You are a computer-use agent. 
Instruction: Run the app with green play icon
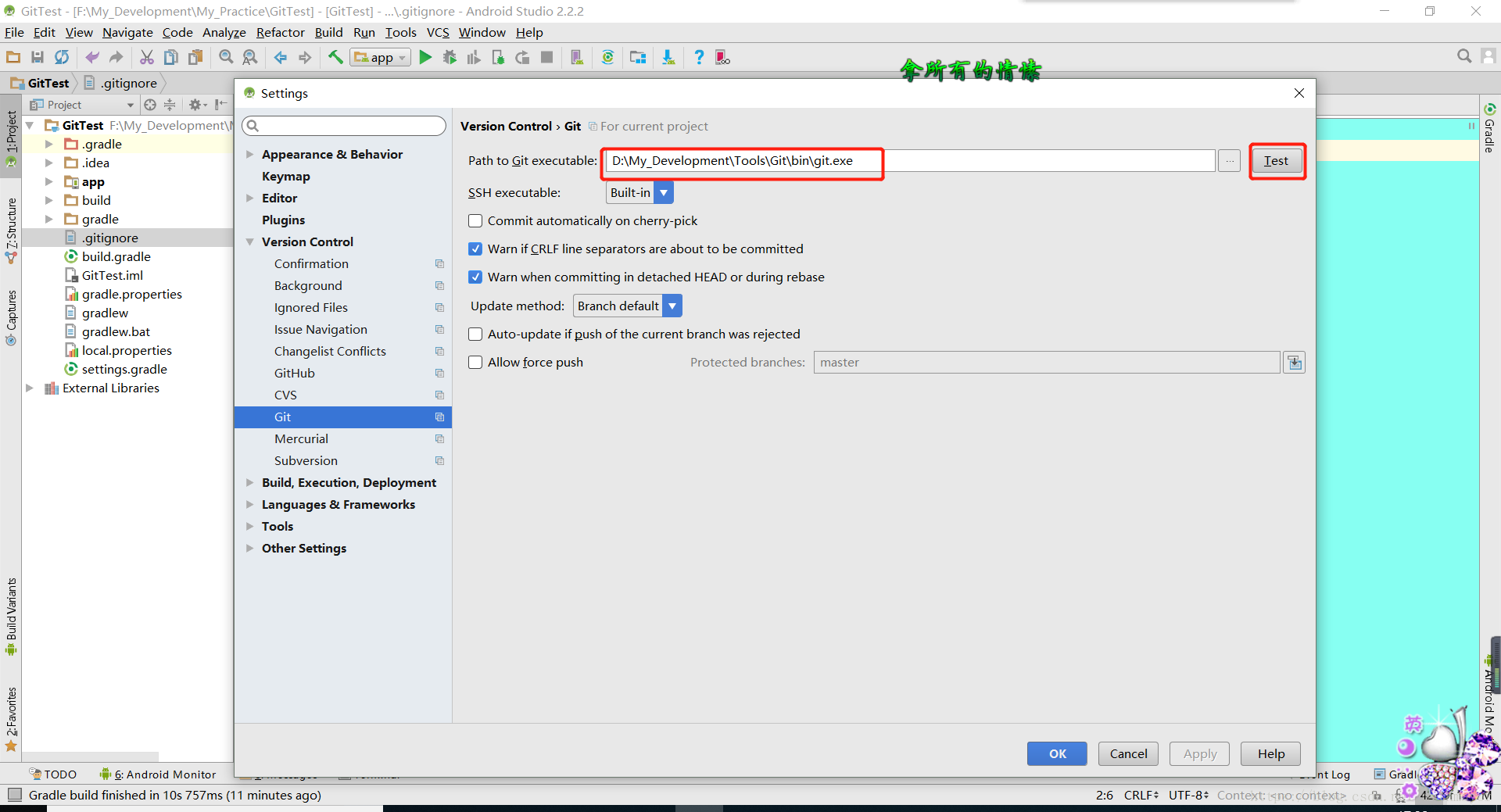coord(425,57)
